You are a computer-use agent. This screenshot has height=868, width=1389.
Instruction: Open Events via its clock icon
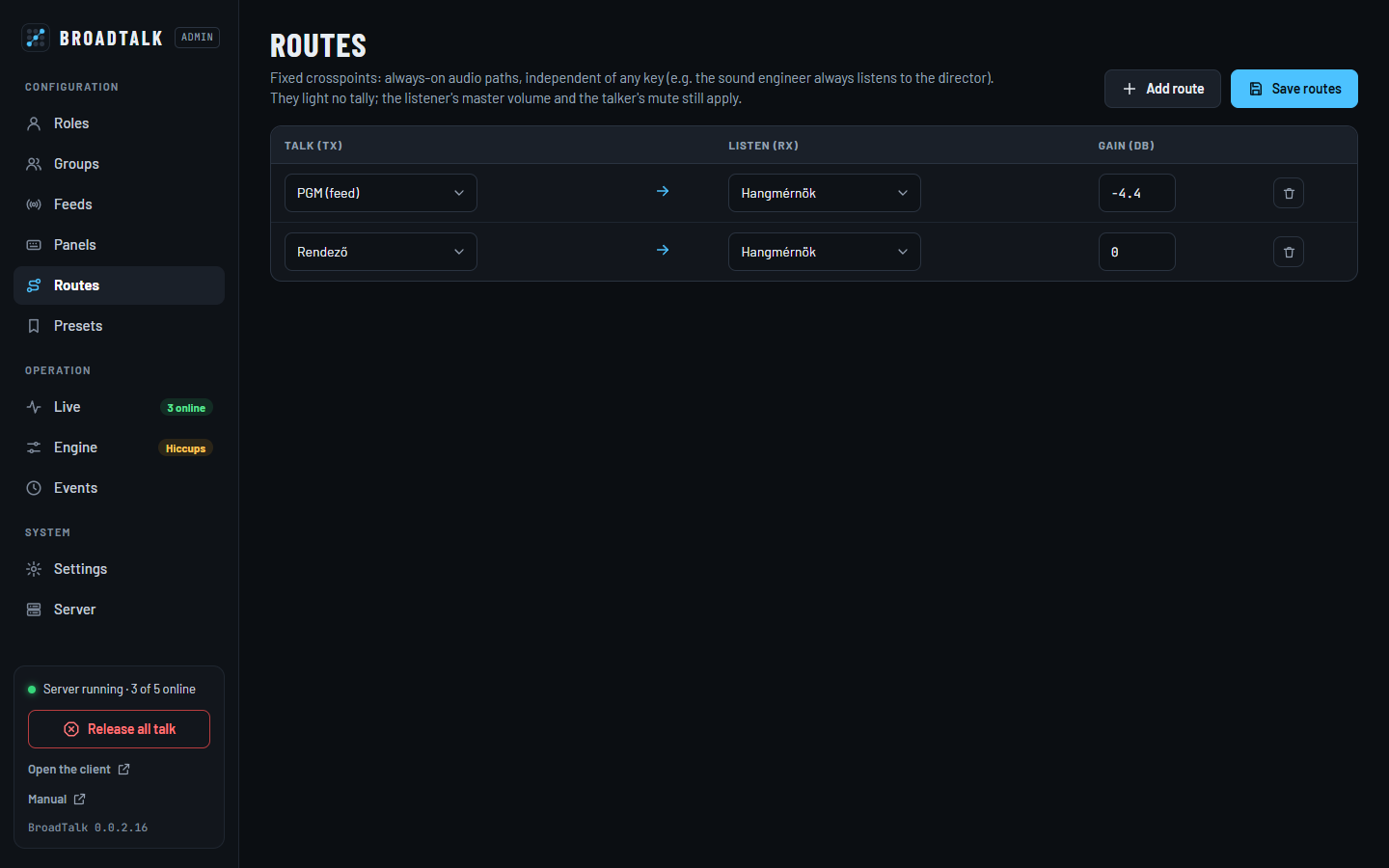(34, 488)
